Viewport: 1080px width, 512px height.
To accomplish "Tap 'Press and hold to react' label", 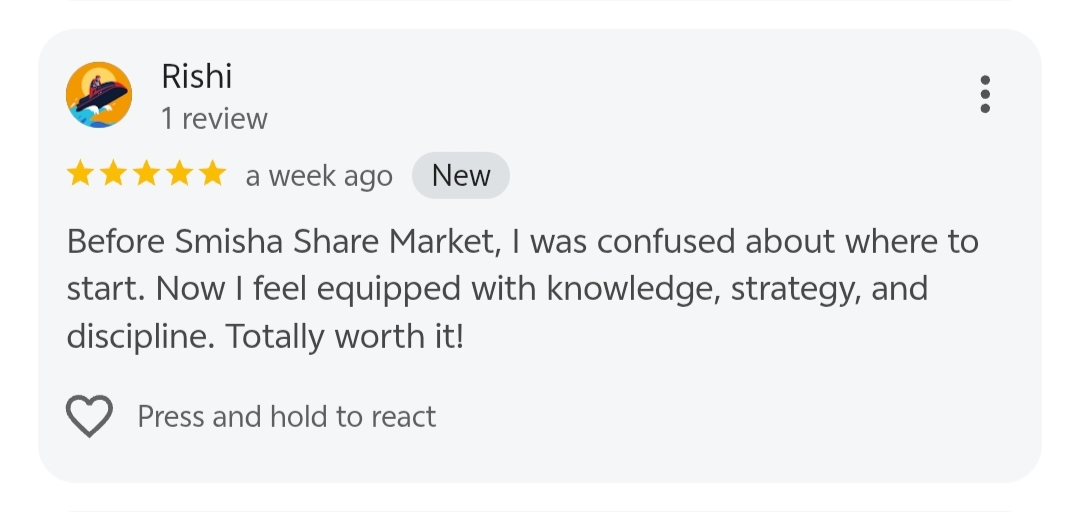I will 286,416.
